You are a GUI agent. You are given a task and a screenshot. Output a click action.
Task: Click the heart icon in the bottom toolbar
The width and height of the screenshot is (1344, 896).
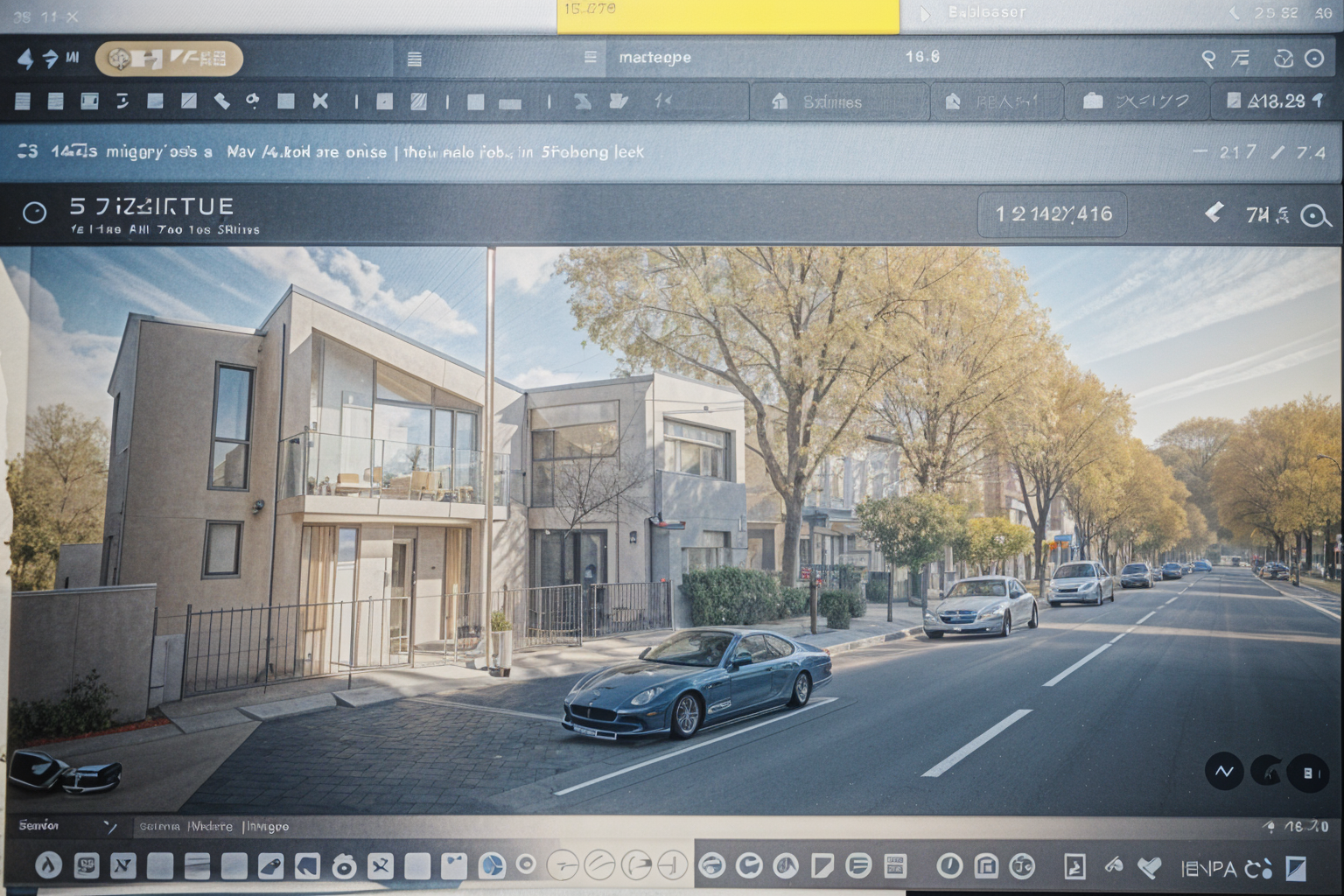(1149, 867)
